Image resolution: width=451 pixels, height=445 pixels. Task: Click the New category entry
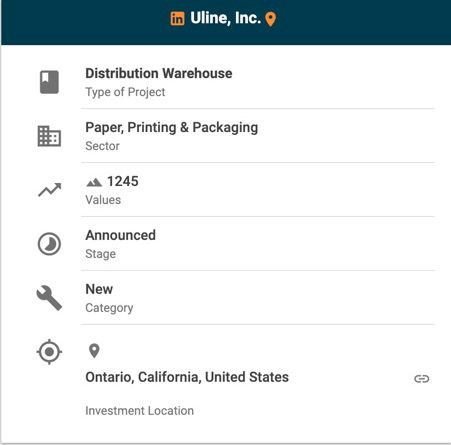(99, 289)
